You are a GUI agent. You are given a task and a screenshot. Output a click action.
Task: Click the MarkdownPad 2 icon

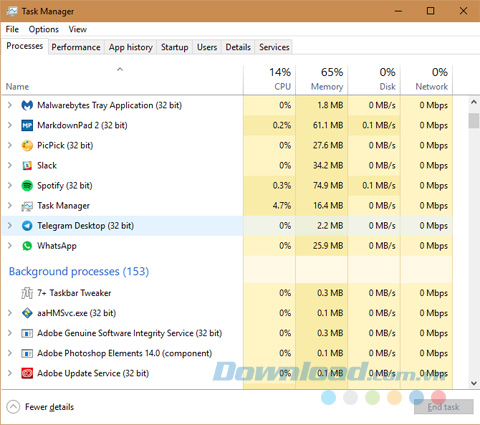[27, 125]
